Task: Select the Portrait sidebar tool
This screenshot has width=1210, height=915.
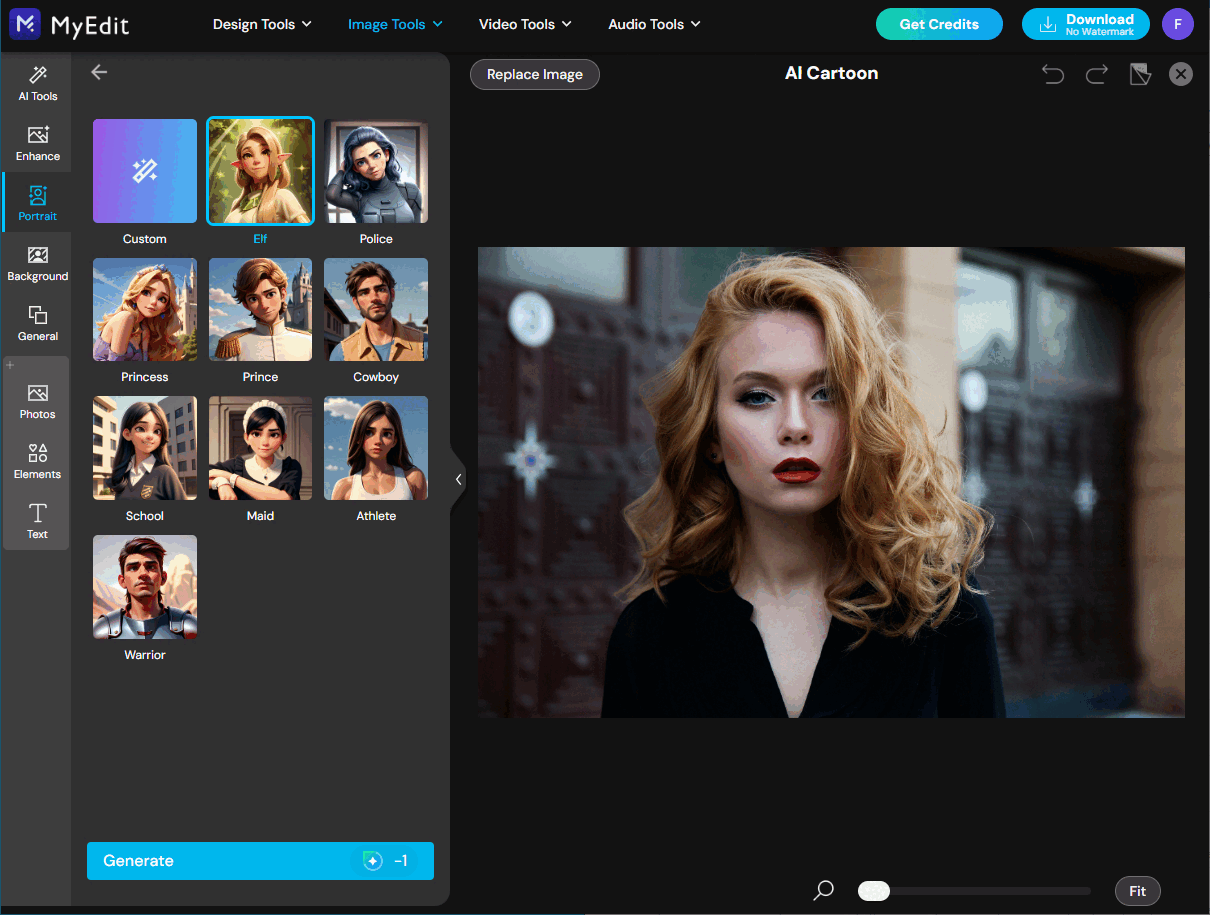Action: click(x=37, y=203)
